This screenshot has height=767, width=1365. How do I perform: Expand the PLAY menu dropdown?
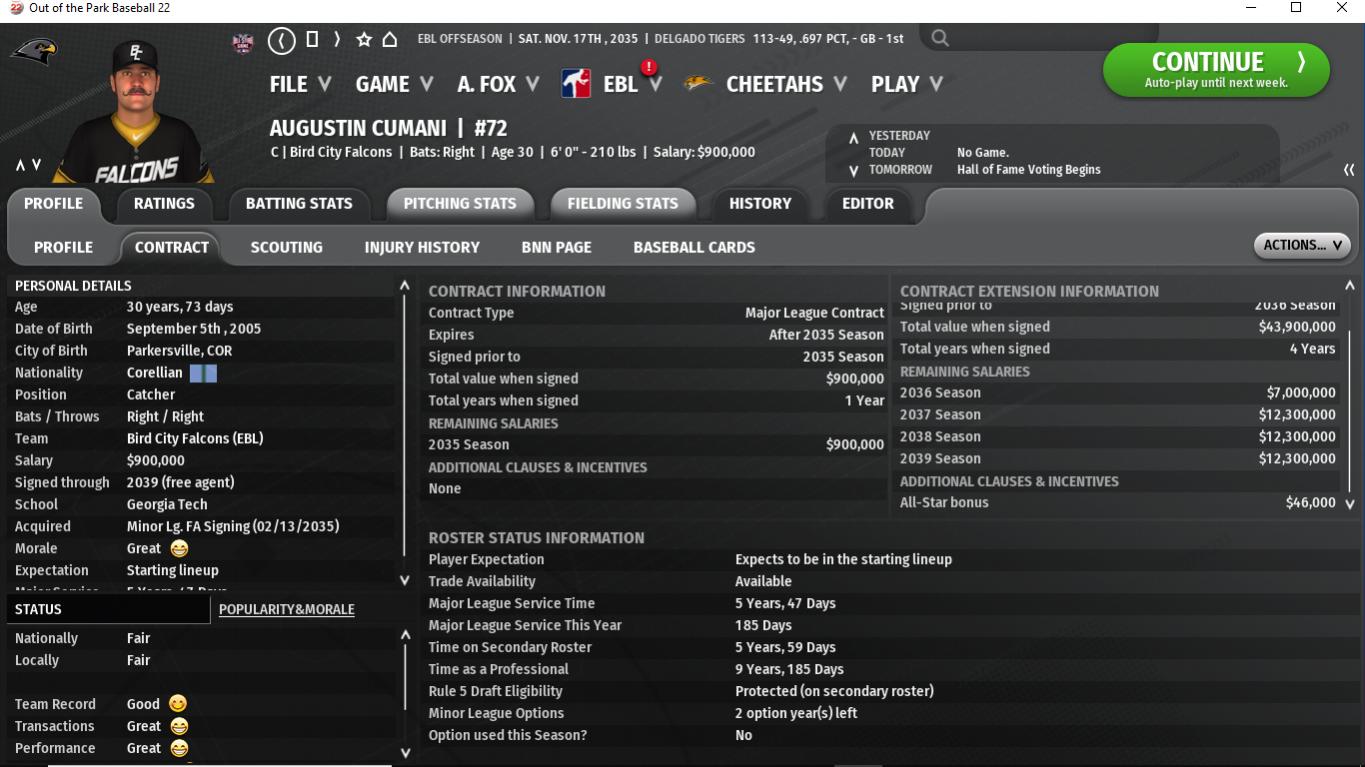[906, 85]
